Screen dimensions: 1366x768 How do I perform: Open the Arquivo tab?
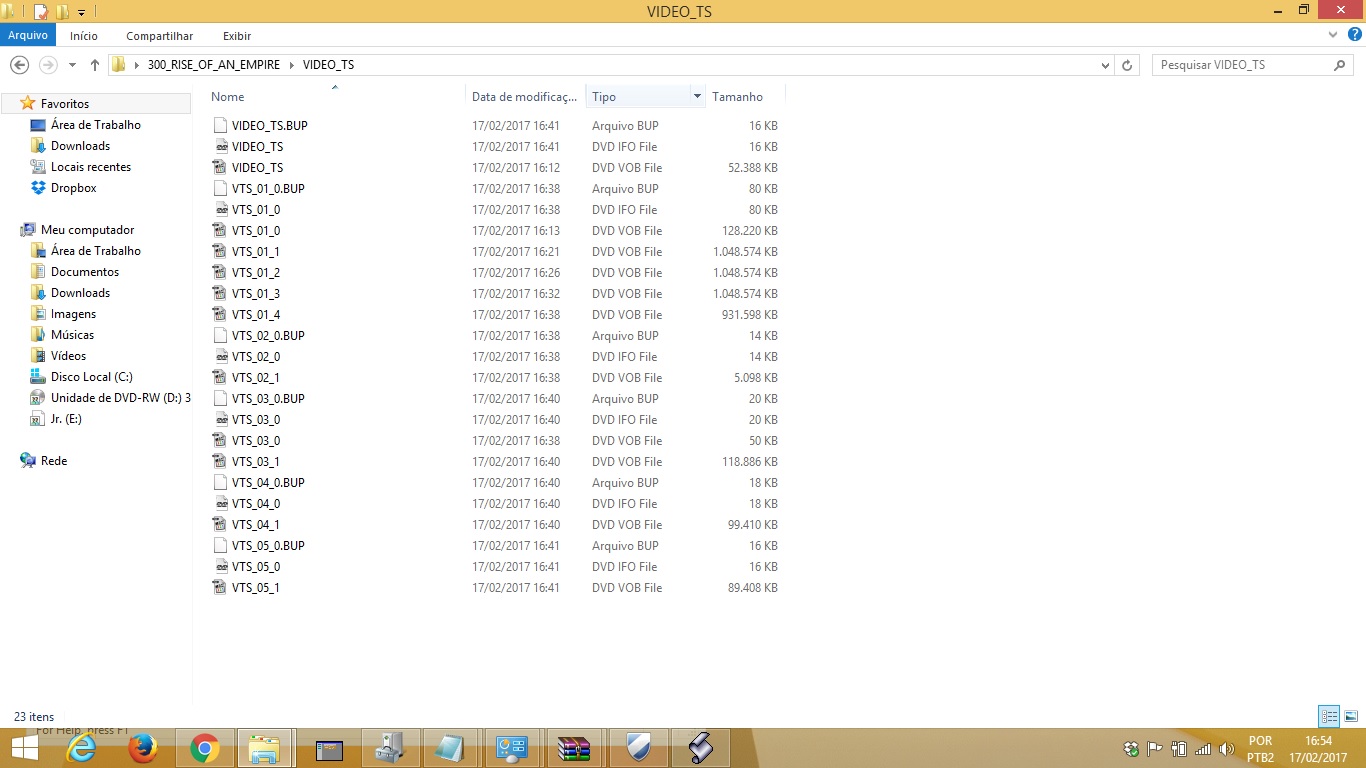click(28, 35)
